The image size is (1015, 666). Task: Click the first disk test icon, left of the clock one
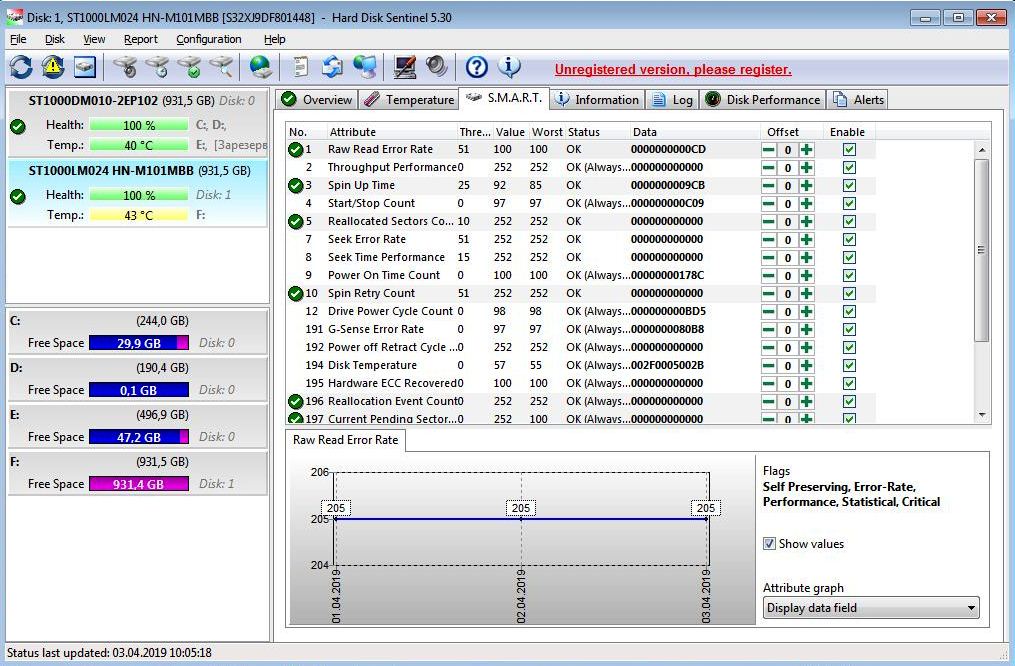click(x=125, y=67)
